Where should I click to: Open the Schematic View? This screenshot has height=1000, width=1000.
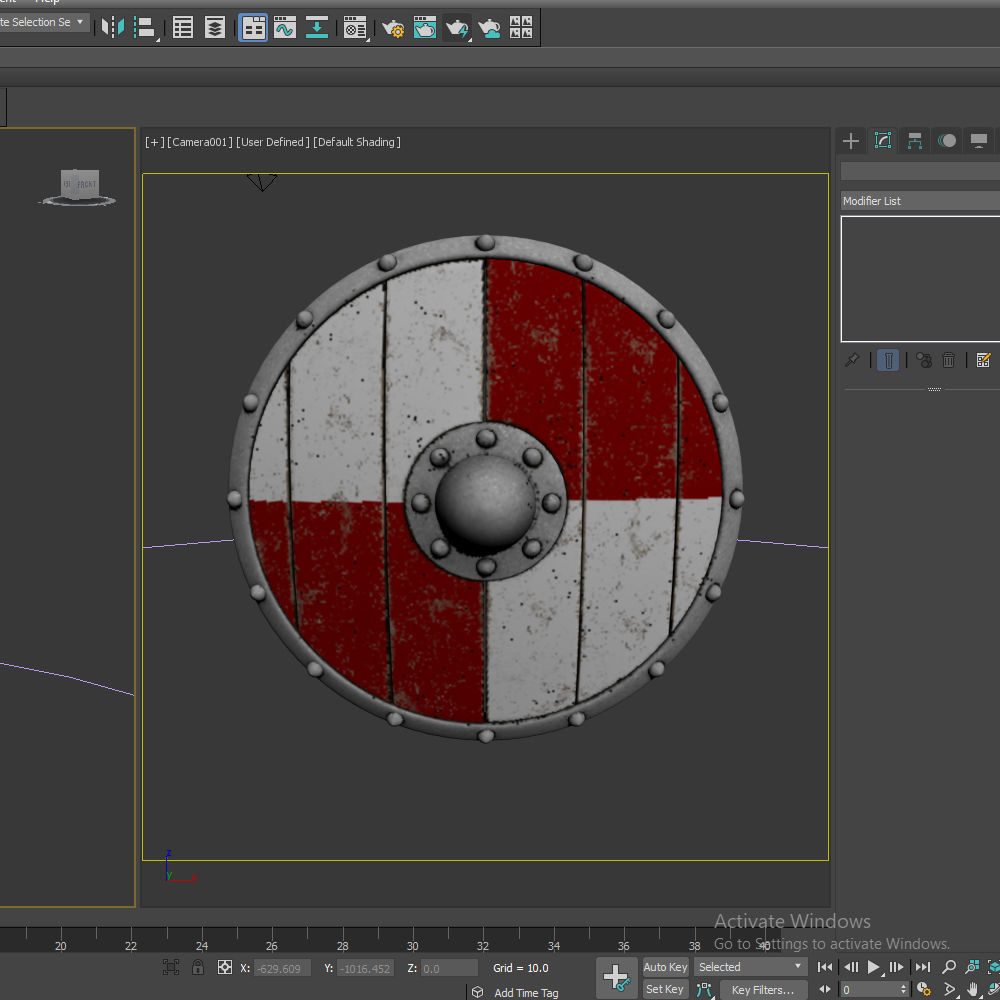pyautogui.click(x=317, y=27)
